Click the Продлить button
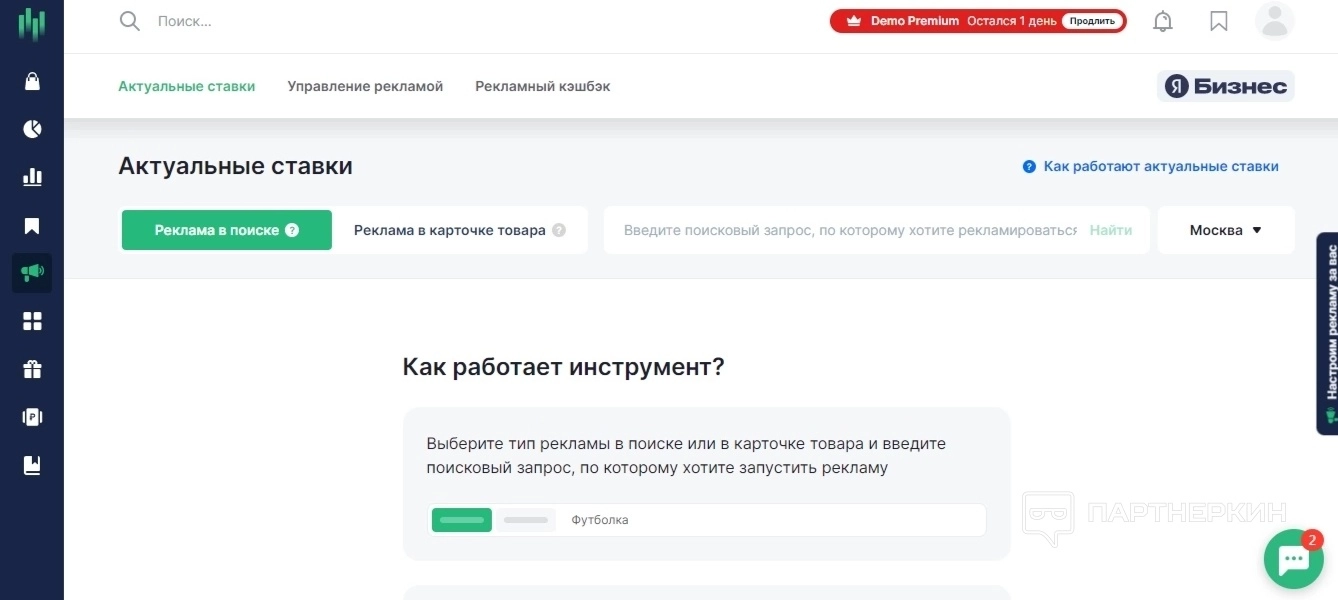Viewport: 1338px width, 600px height. click(x=1092, y=21)
